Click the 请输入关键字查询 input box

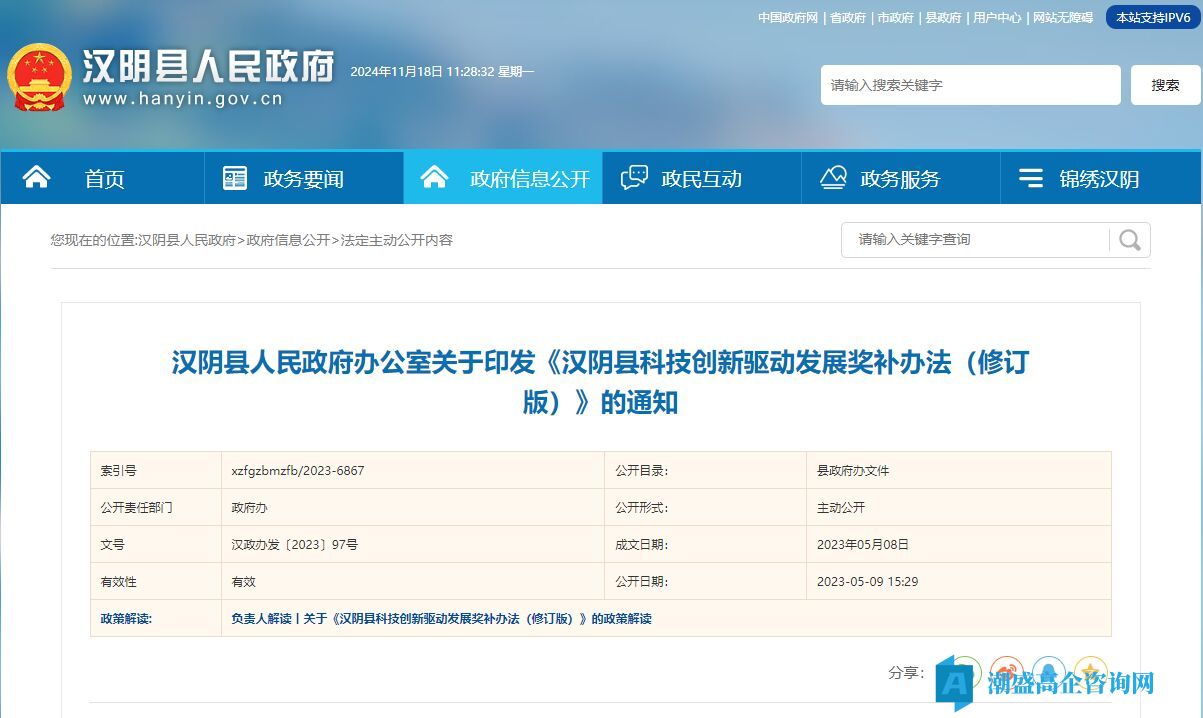[975, 240]
